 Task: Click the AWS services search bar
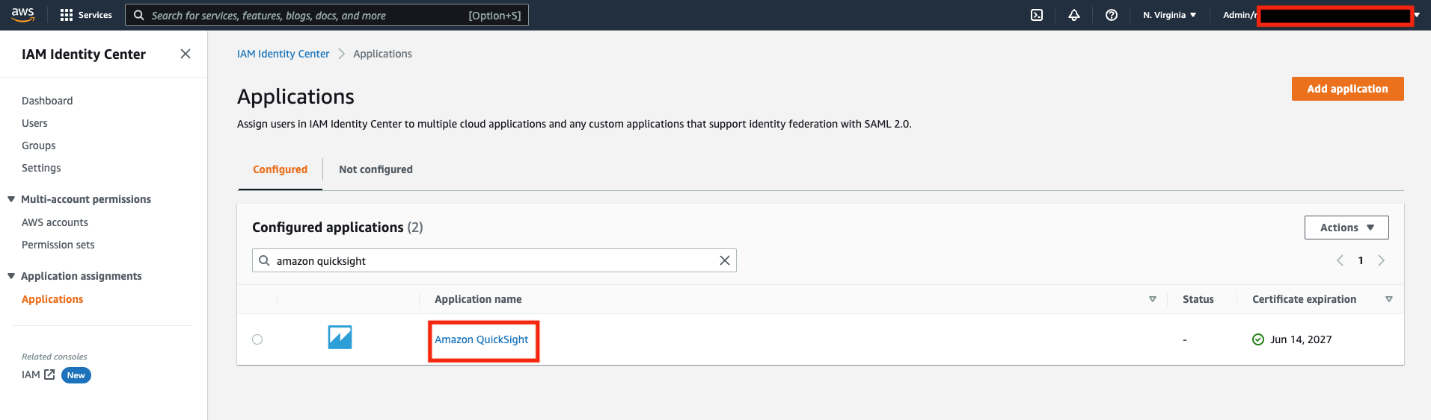[326, 15]
